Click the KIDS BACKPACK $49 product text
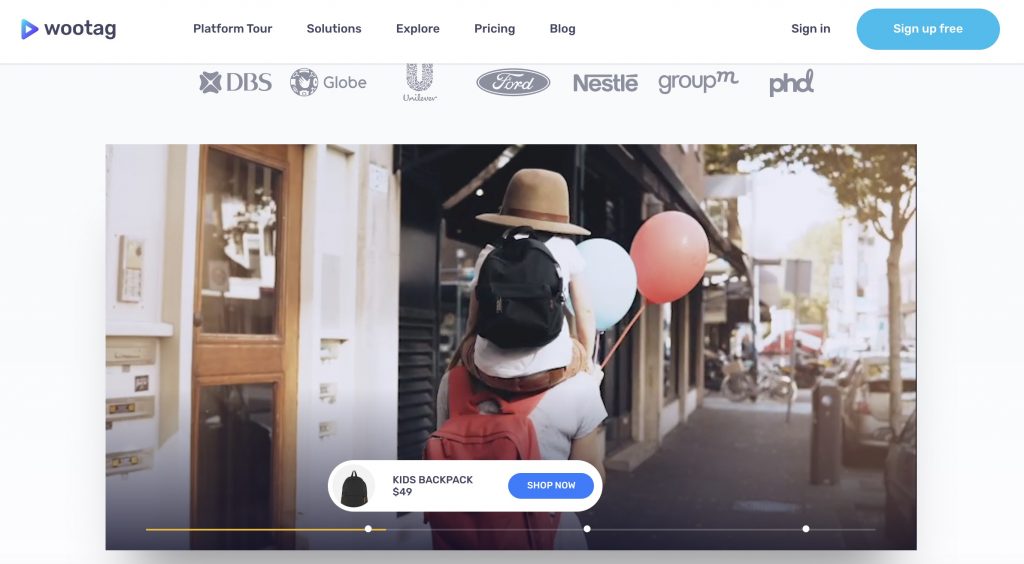The height and width of the screenshot is (564, 1024). pyautogui.click(x=432, y=486)
